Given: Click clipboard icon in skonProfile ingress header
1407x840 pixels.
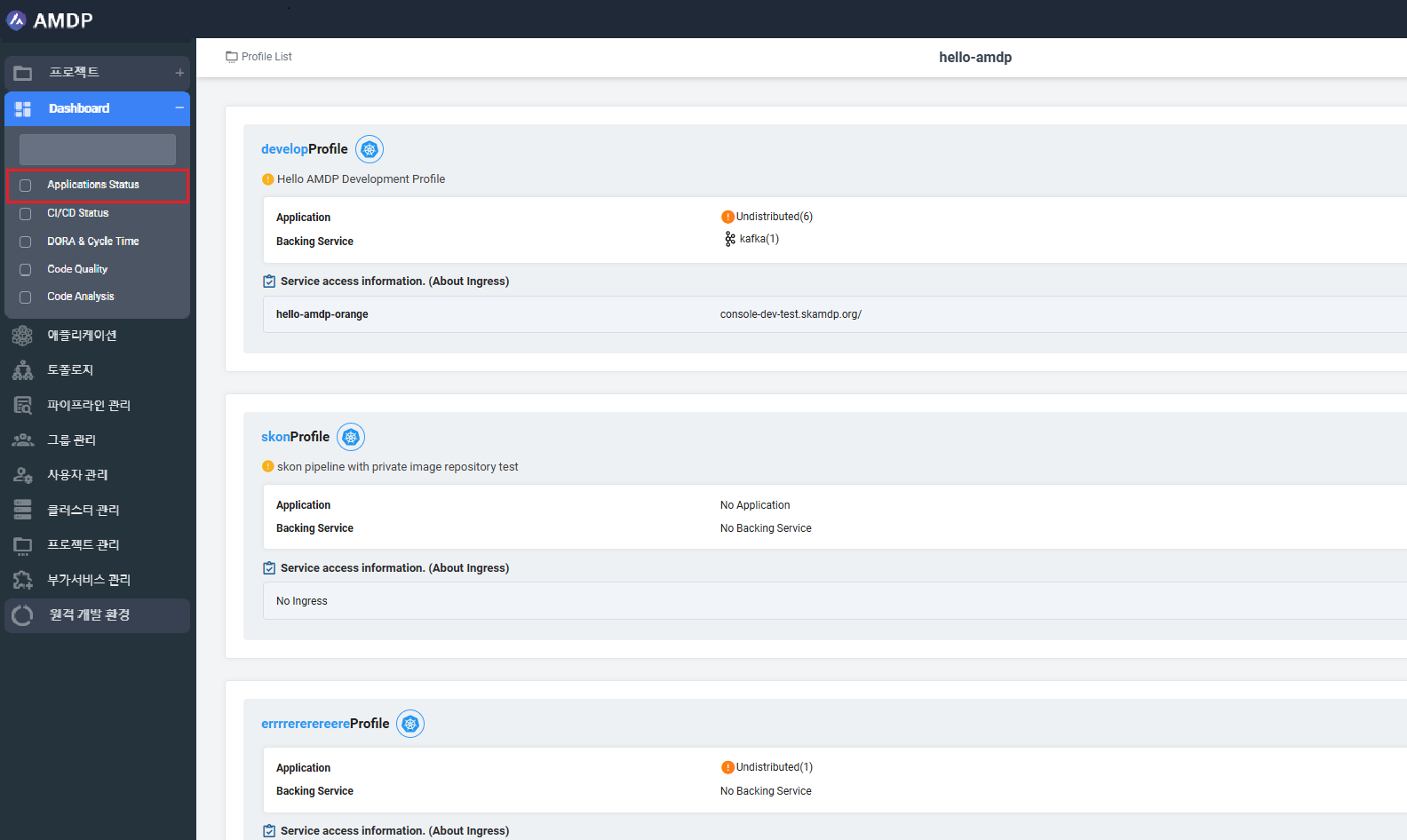Looking at the screenshot, I should (269, 568).
